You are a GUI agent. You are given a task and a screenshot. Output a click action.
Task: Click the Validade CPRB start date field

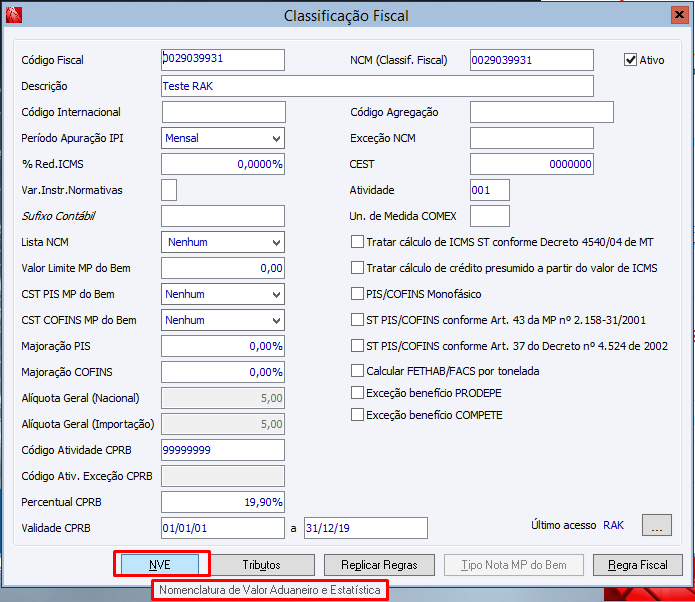[x=223, y=528]
